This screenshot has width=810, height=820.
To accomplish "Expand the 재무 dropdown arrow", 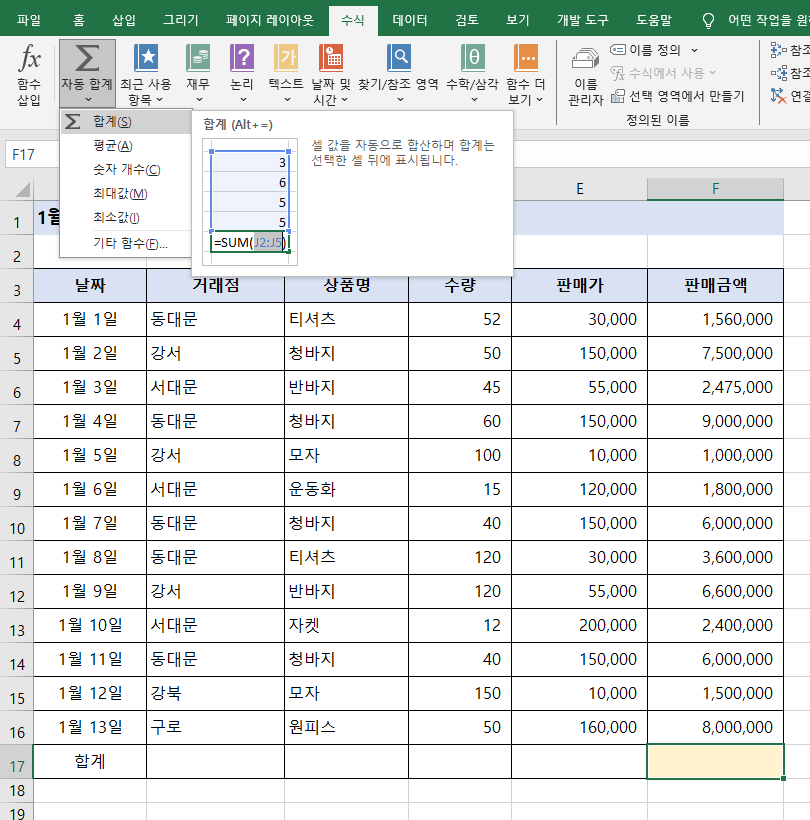I will (199, 99).
